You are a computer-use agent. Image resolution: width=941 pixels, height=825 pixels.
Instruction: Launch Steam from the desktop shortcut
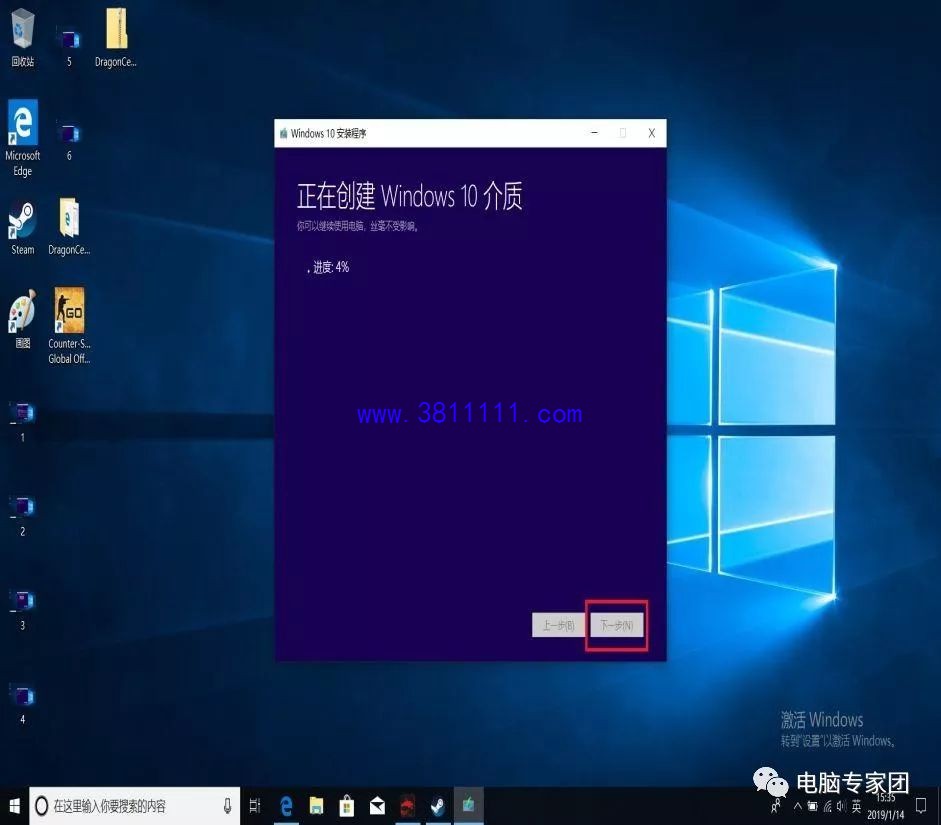(23, 228)
